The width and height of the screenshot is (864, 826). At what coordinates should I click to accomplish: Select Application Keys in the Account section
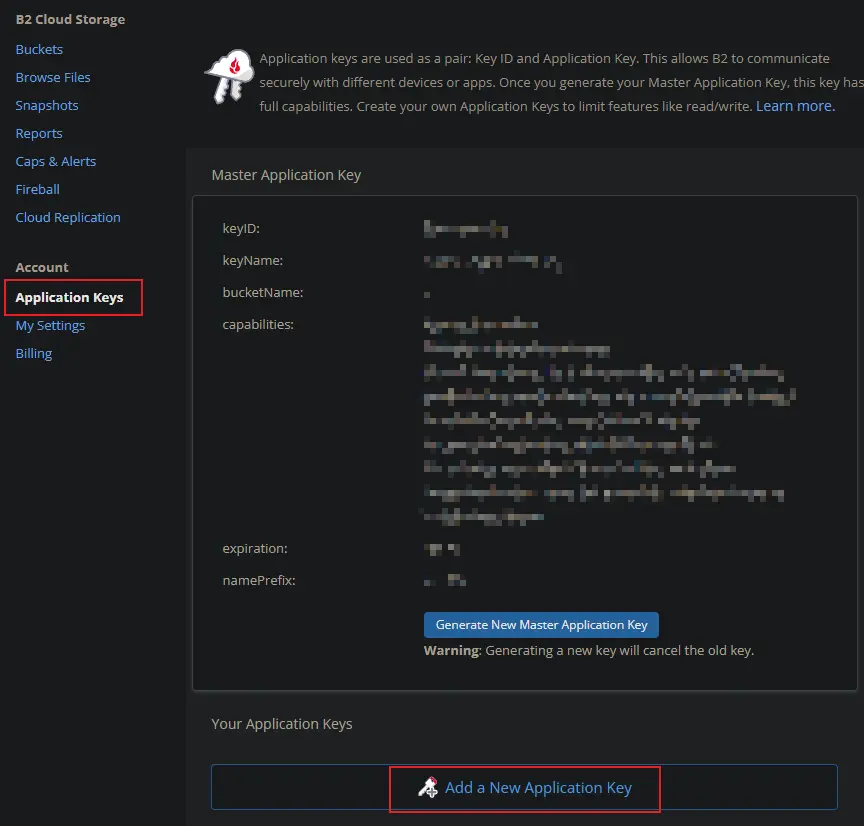70,298
